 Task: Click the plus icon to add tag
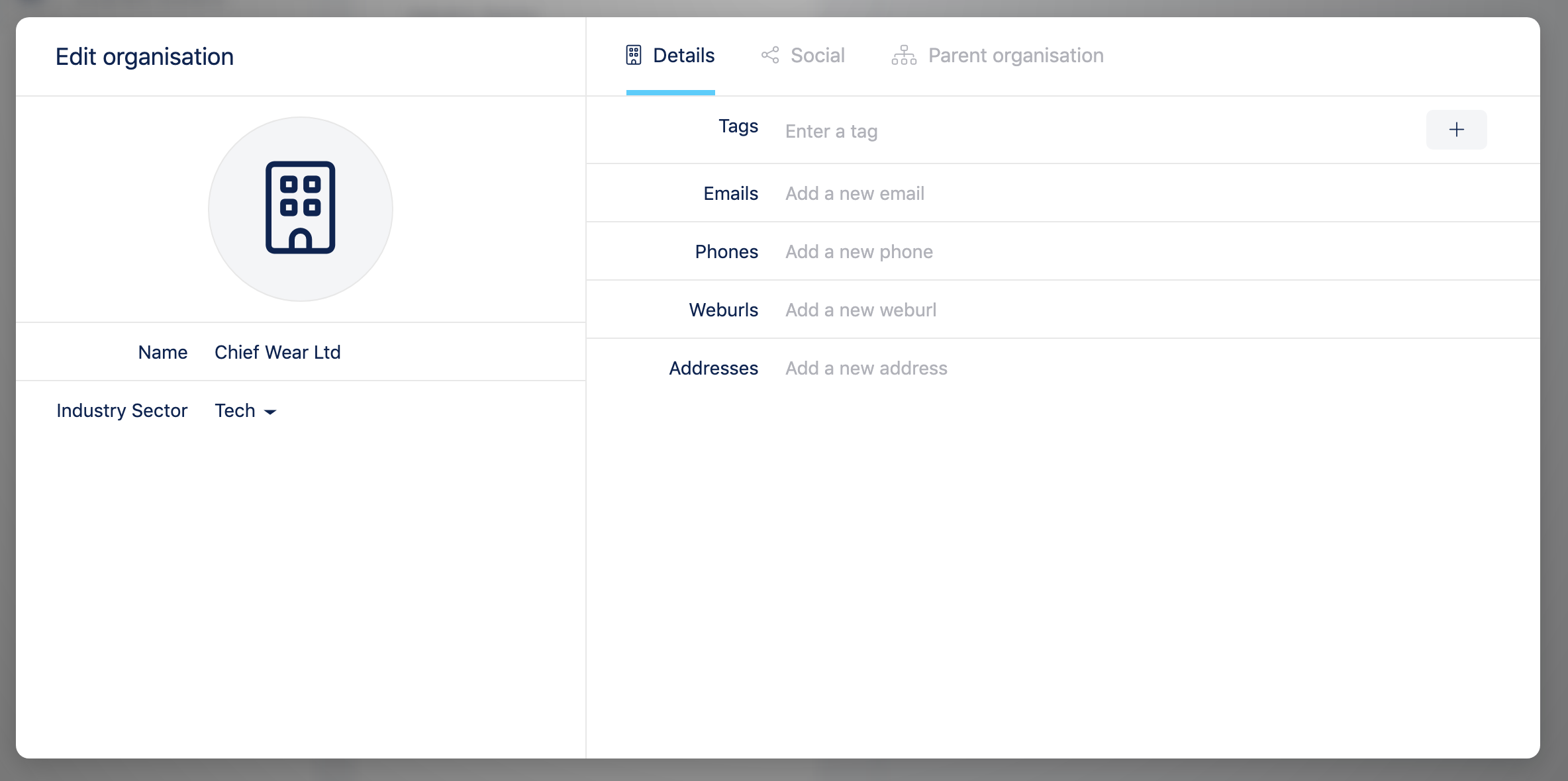pos(1456,130)
